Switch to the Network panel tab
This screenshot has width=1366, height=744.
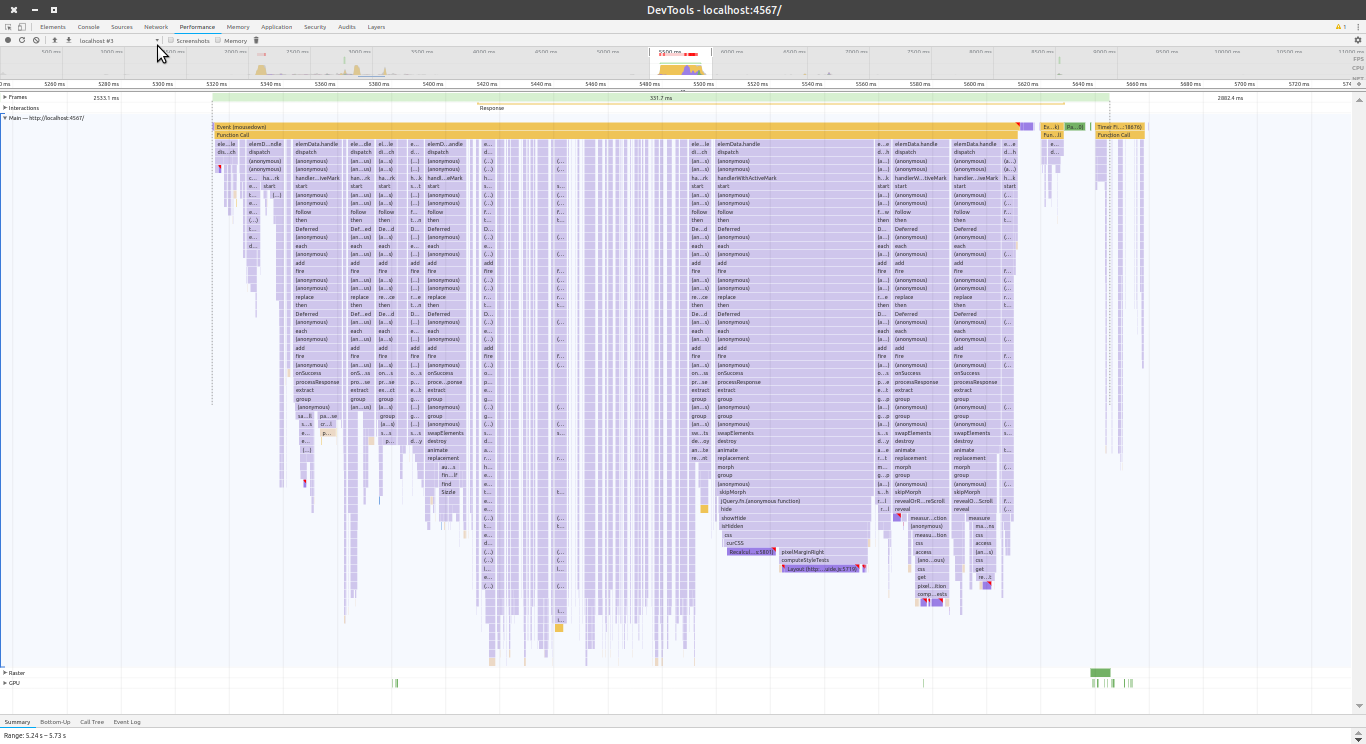point(156,27)
